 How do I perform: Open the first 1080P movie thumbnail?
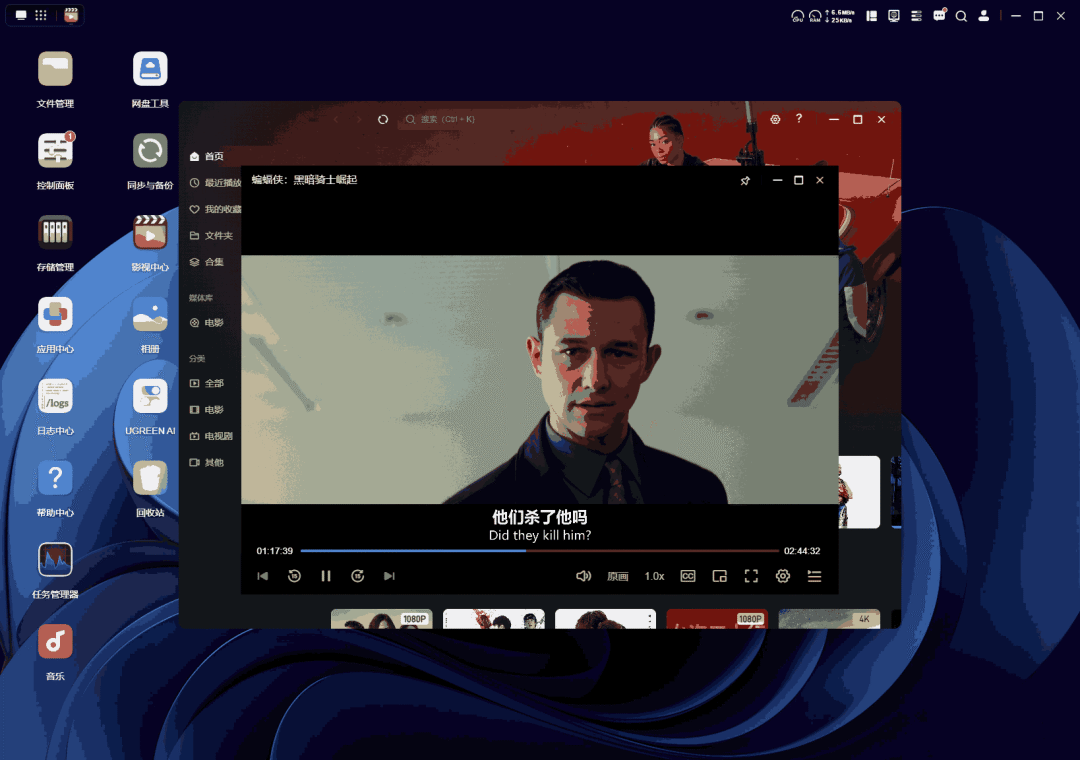click(382, 619)
